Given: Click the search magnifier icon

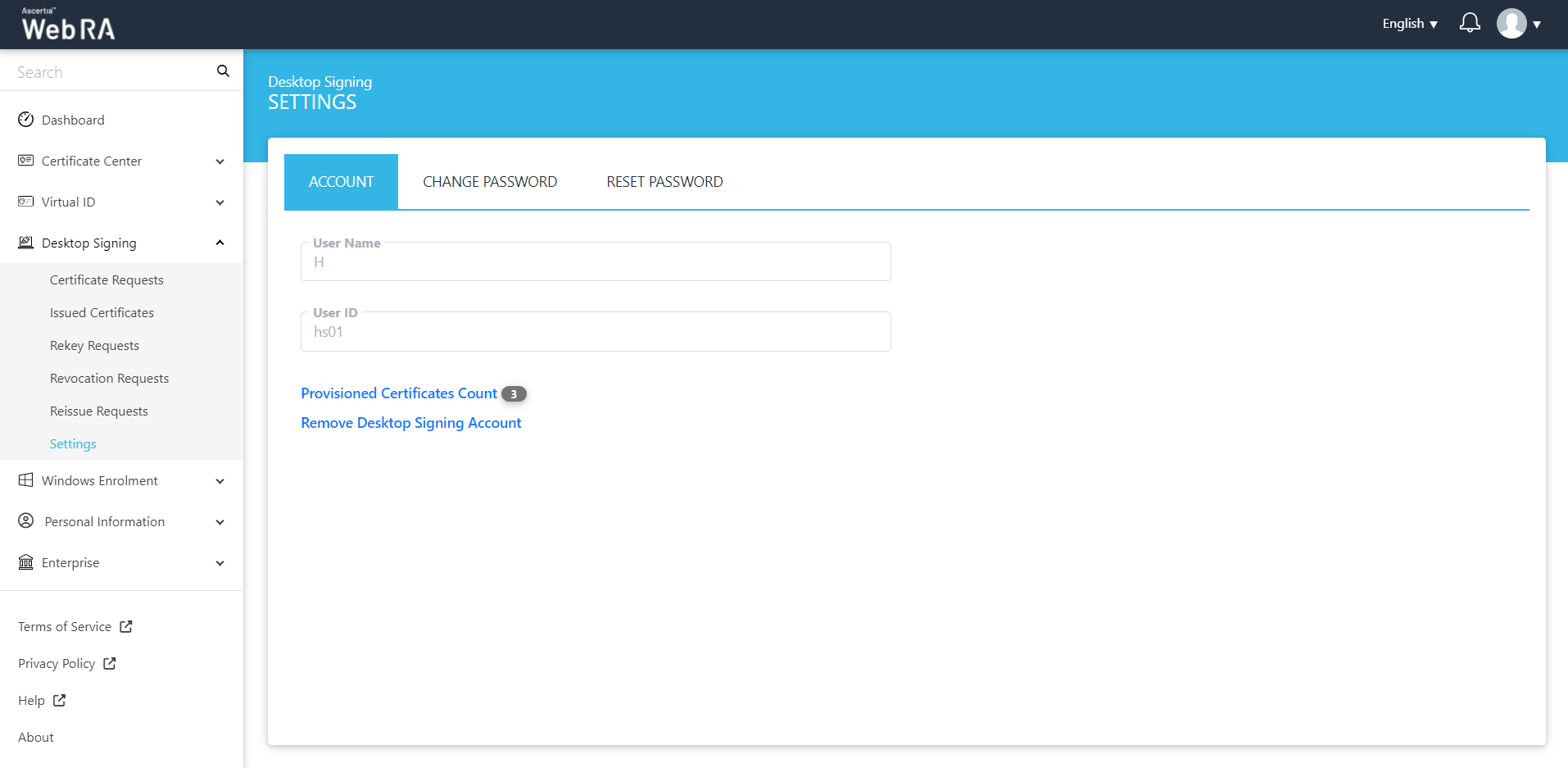Looking at the screenshot, I should click(x=223, y=71).
